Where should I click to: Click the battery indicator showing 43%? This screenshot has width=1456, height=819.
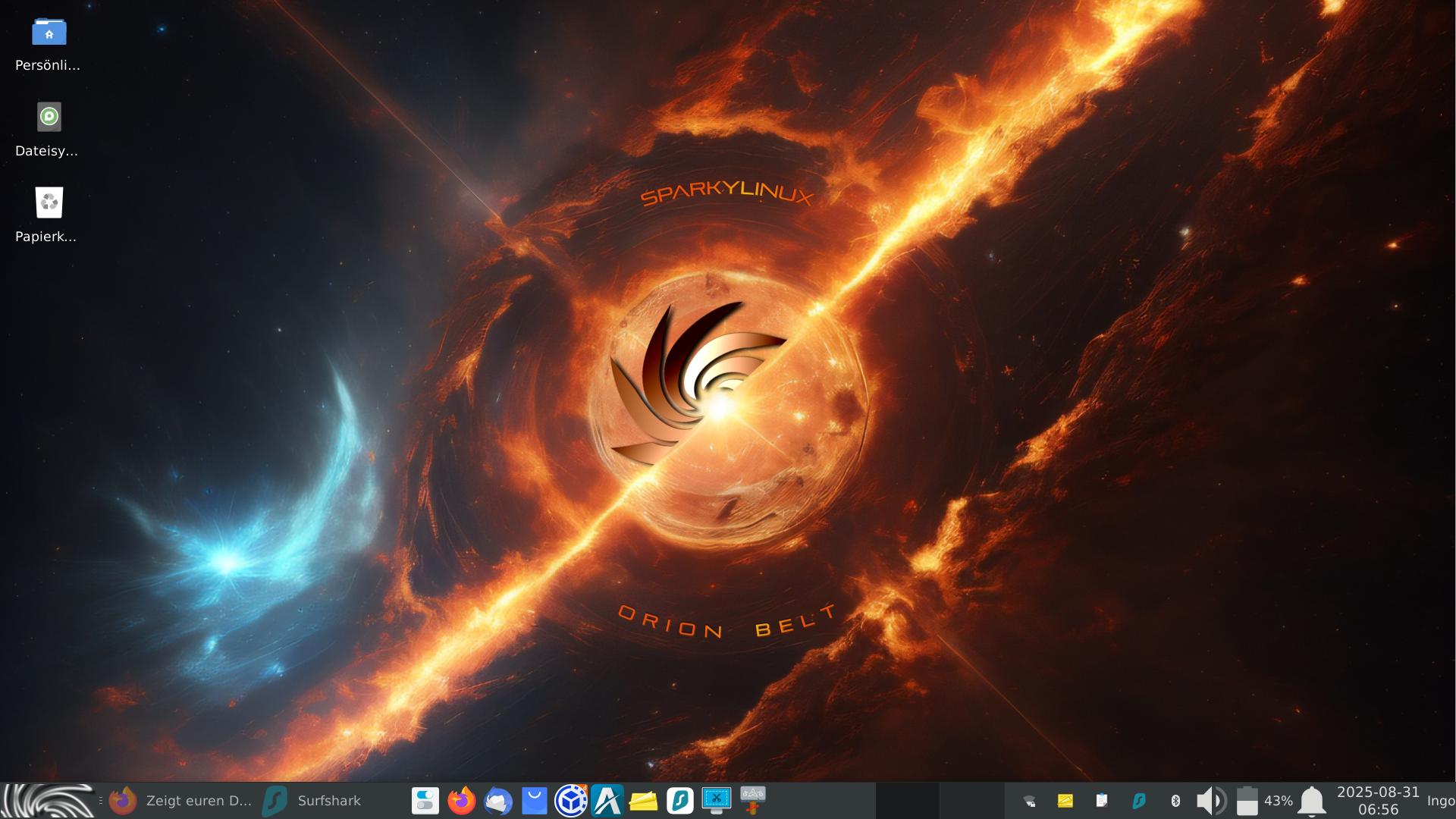(1263, 800)
